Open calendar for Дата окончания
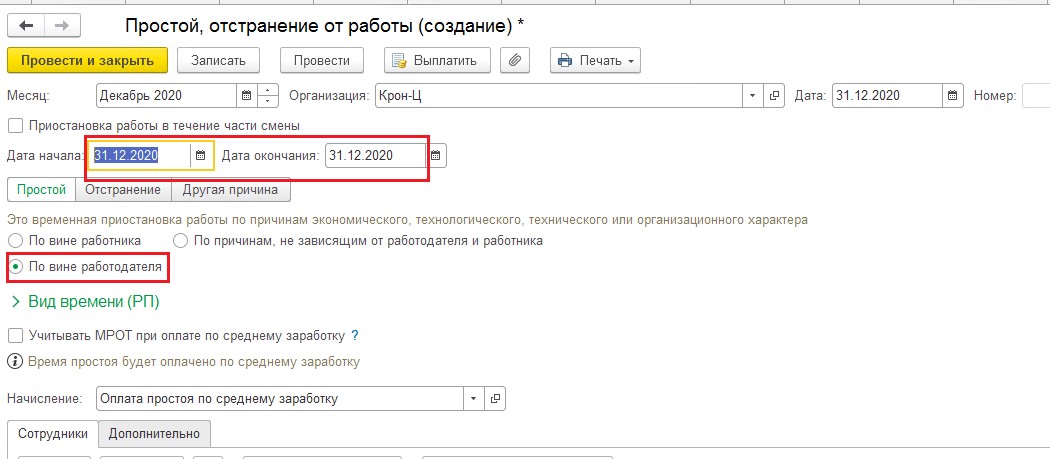Viewport: 1050px width, 459px height. [436, 155]
